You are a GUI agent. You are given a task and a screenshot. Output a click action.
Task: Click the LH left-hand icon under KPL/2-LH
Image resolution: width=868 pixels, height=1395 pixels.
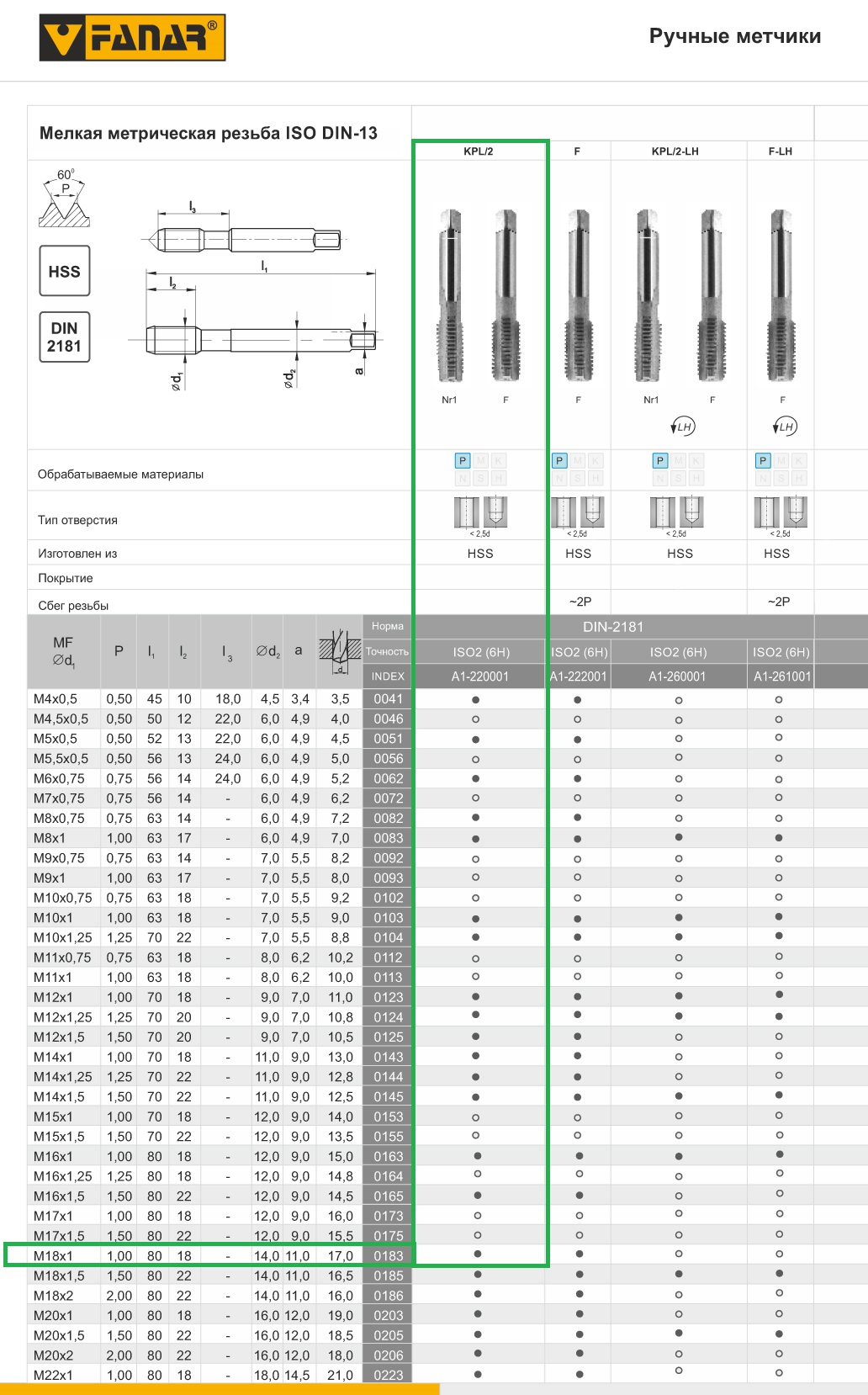click(682, 427)
